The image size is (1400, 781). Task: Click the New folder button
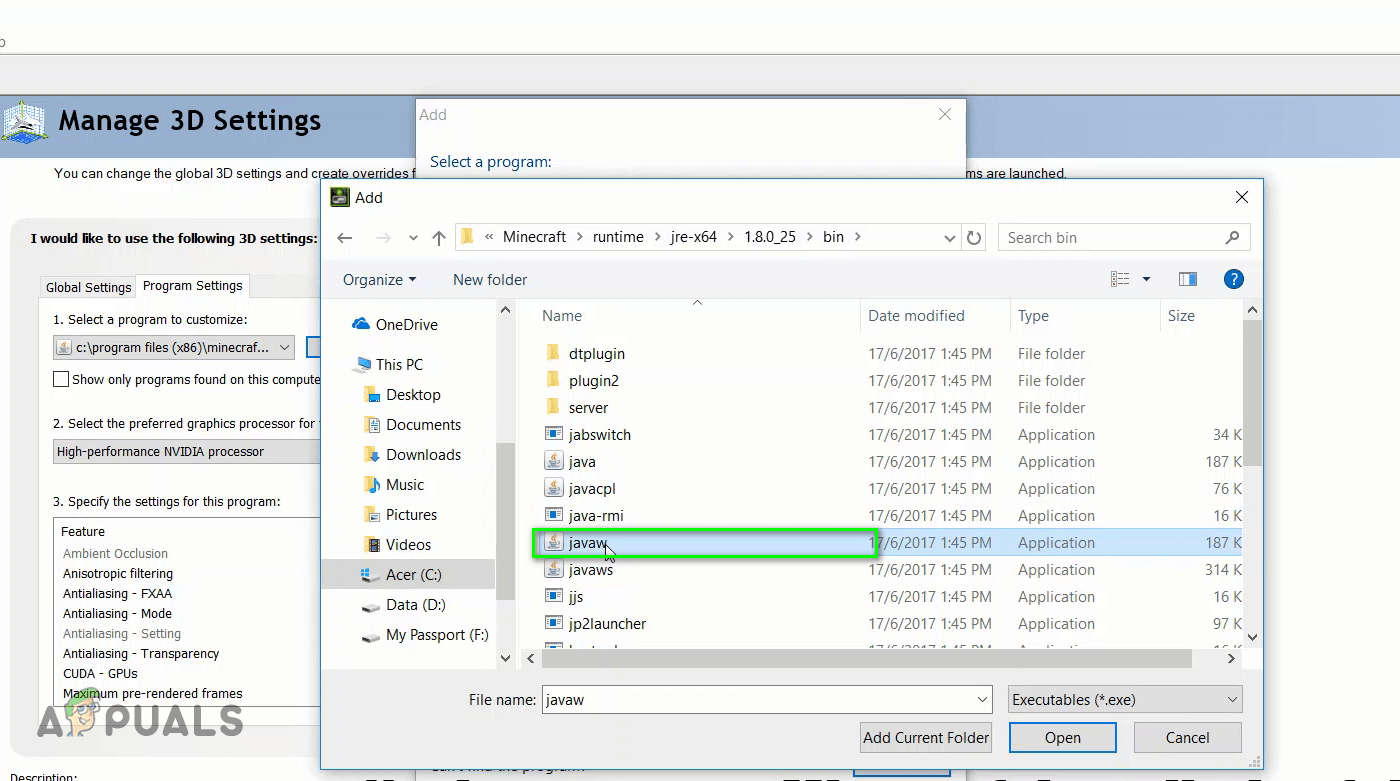[490, 280]
